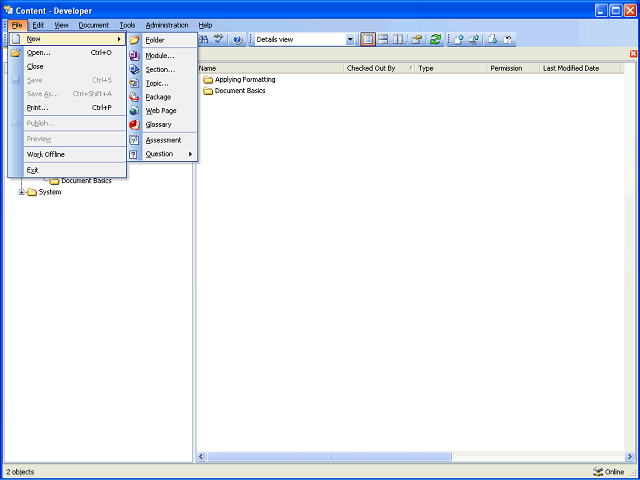Image resolution: width=640 pixels, height=480 pixels.
Task: Click the horizontal scrollbar right arrow
Action: point(629,456)
